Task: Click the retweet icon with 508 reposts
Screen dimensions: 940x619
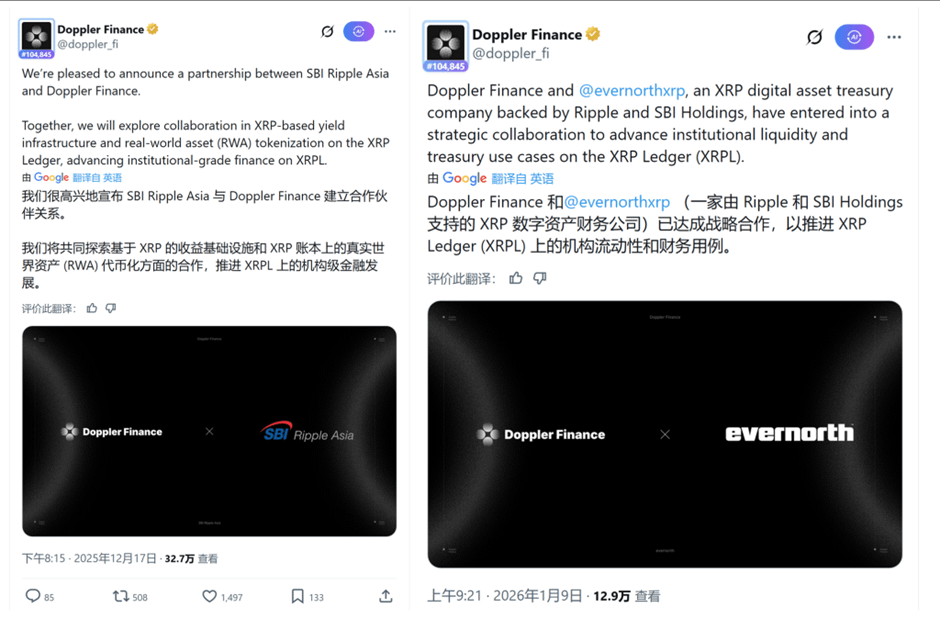Action: click(x=120, y=596)
